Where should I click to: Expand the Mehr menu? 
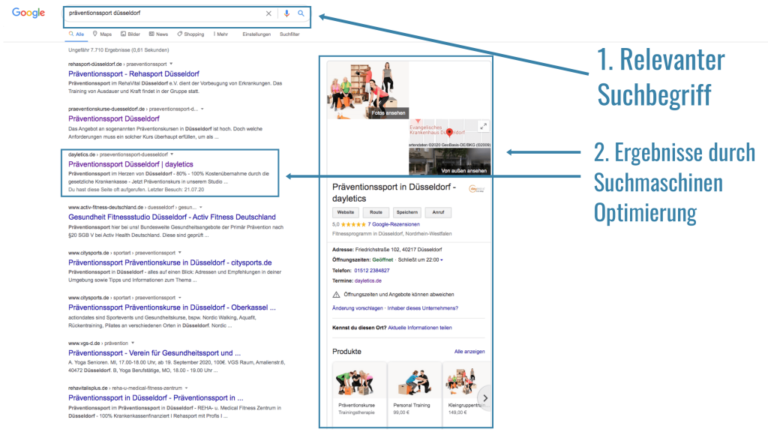221,34
